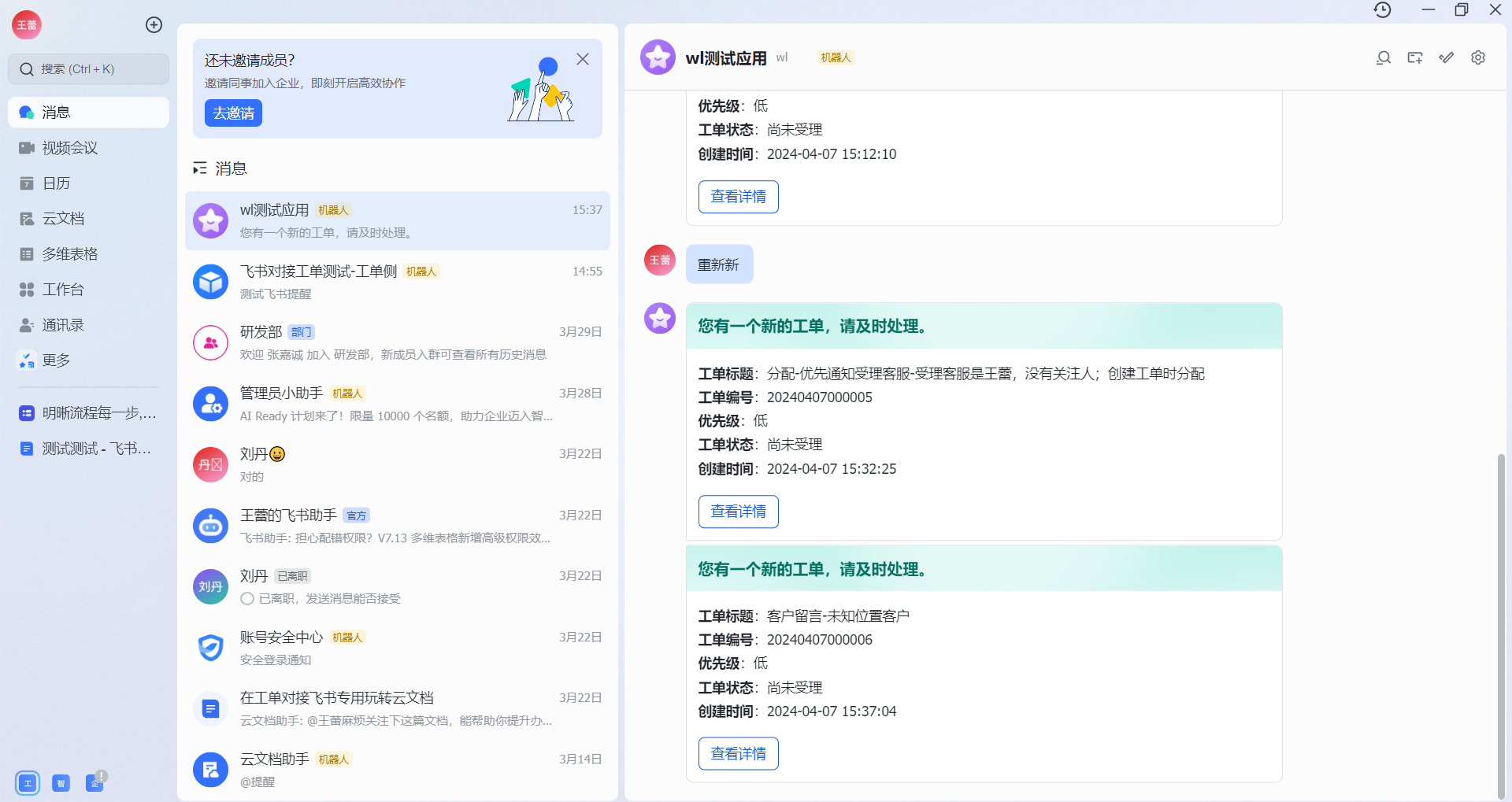Click the 去邀请 invite button

[x=233, y=113]
